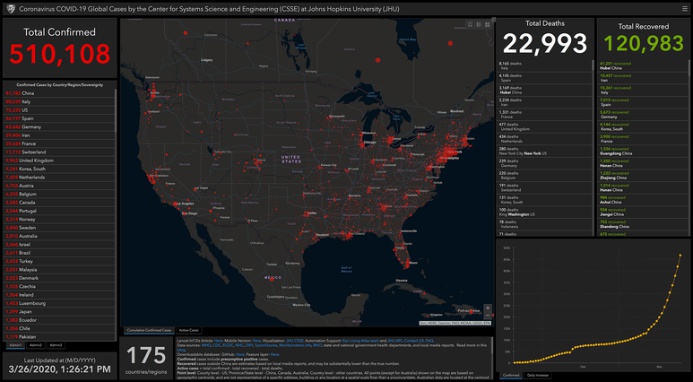The image size is (693, 382).
Task: Click Hubei China entry in Total Recovered list
Action: pos(643,66)
